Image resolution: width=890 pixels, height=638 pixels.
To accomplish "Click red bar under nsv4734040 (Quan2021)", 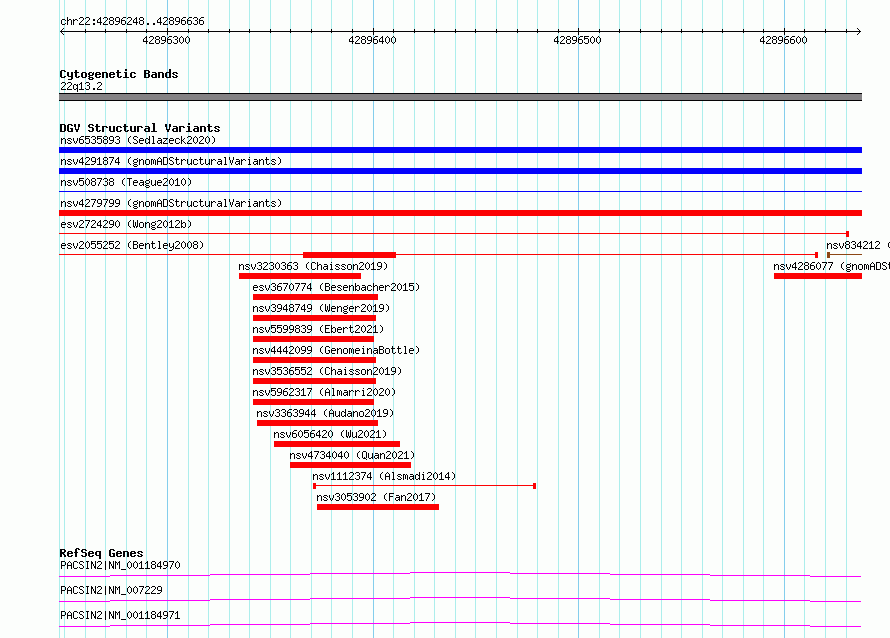I will [350, 465].
